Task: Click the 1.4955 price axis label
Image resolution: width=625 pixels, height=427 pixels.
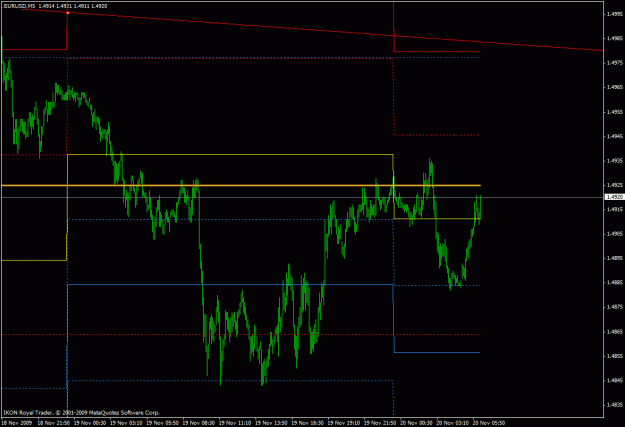Action: [x=614, y=112]
